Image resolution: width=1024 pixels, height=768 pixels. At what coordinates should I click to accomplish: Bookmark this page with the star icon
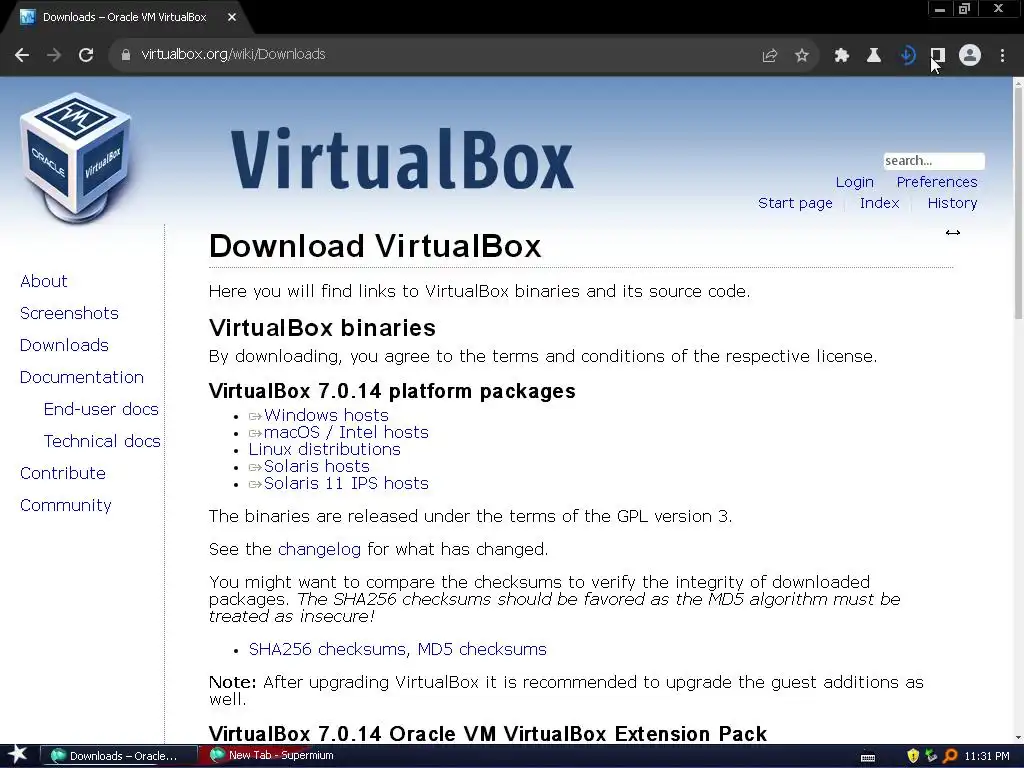pyautogui.click(x=801, y=56)
